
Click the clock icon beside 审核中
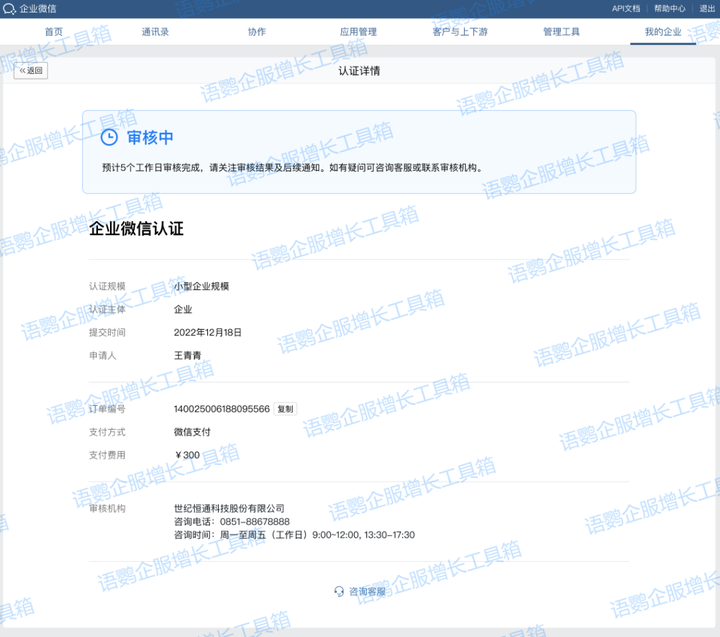(110, 137)
